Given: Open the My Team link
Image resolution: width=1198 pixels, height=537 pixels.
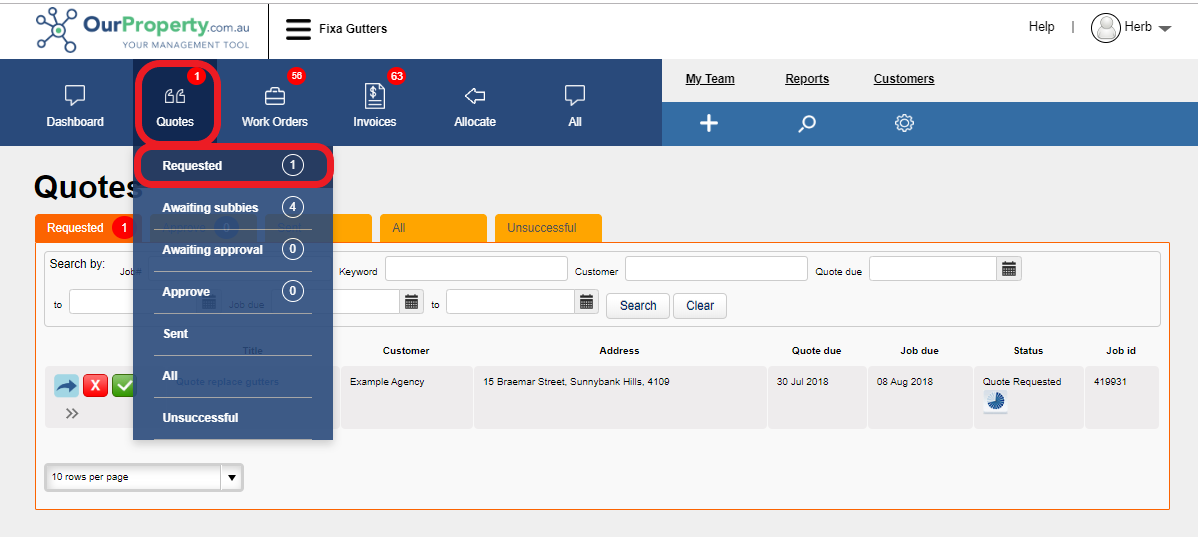Looking at the screenshot, I should [710, 79].
